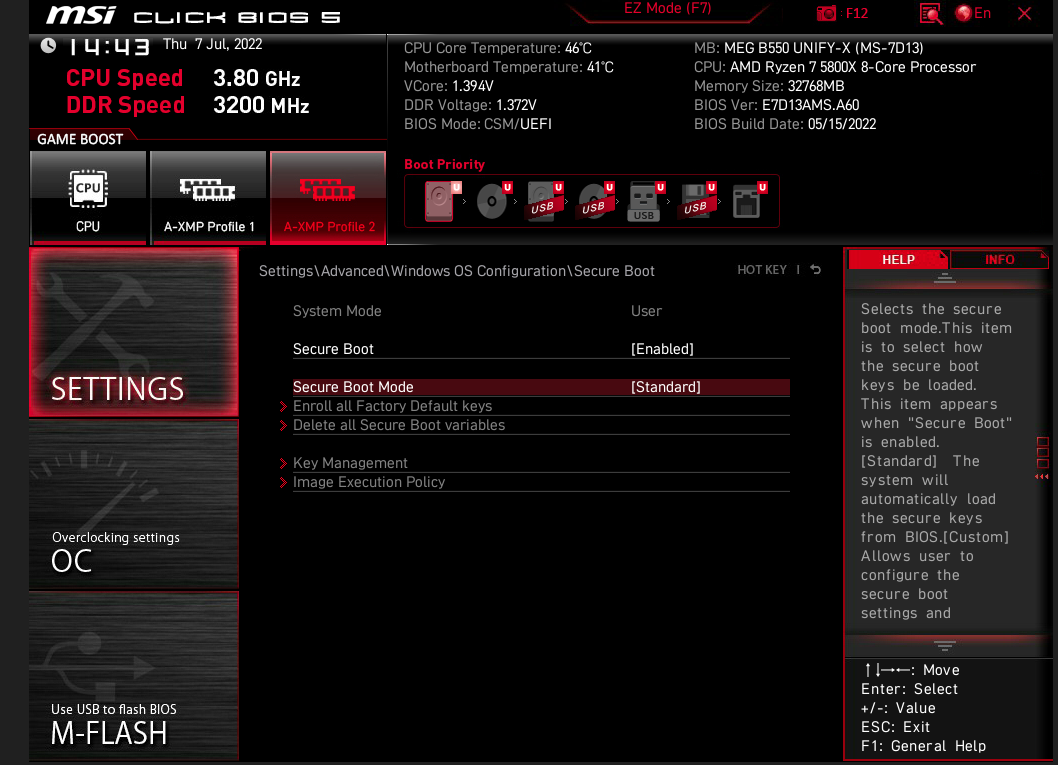The width and height of the screenshot is (1058, 765).
Task: Close the BIOS with the X icon
Action: (x=1024, y=13)
